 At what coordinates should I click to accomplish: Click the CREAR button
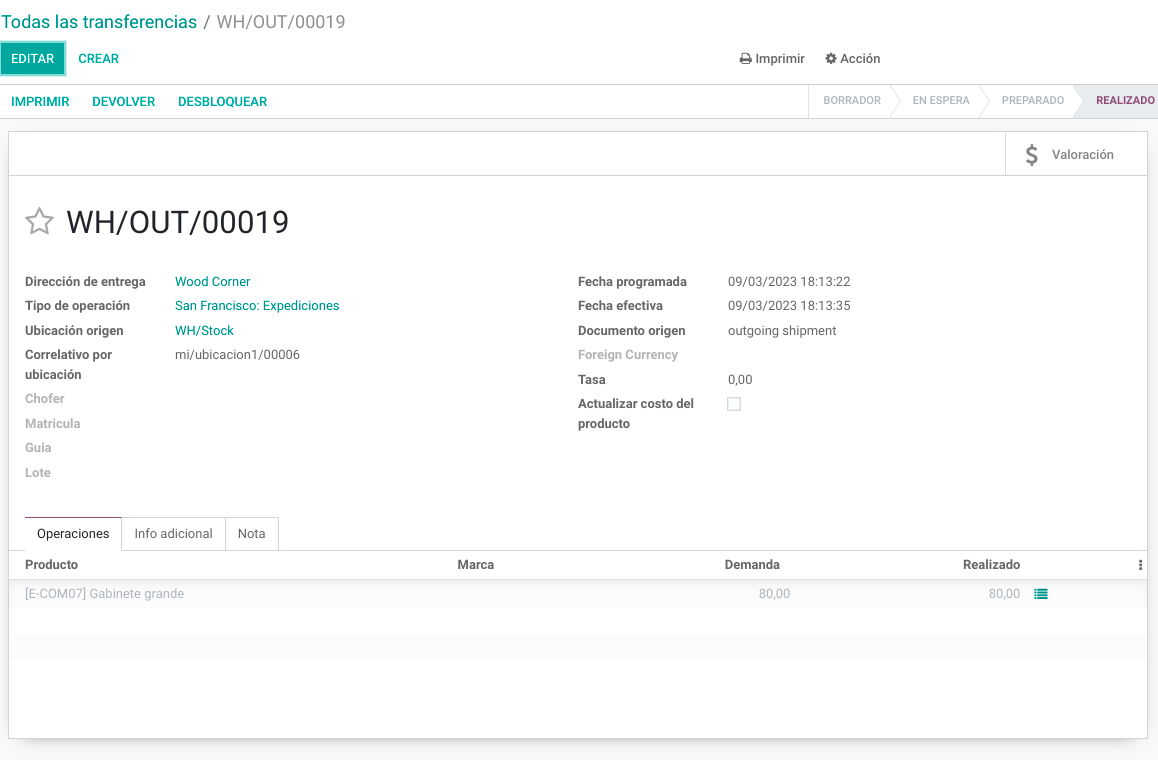pos(98,59)
